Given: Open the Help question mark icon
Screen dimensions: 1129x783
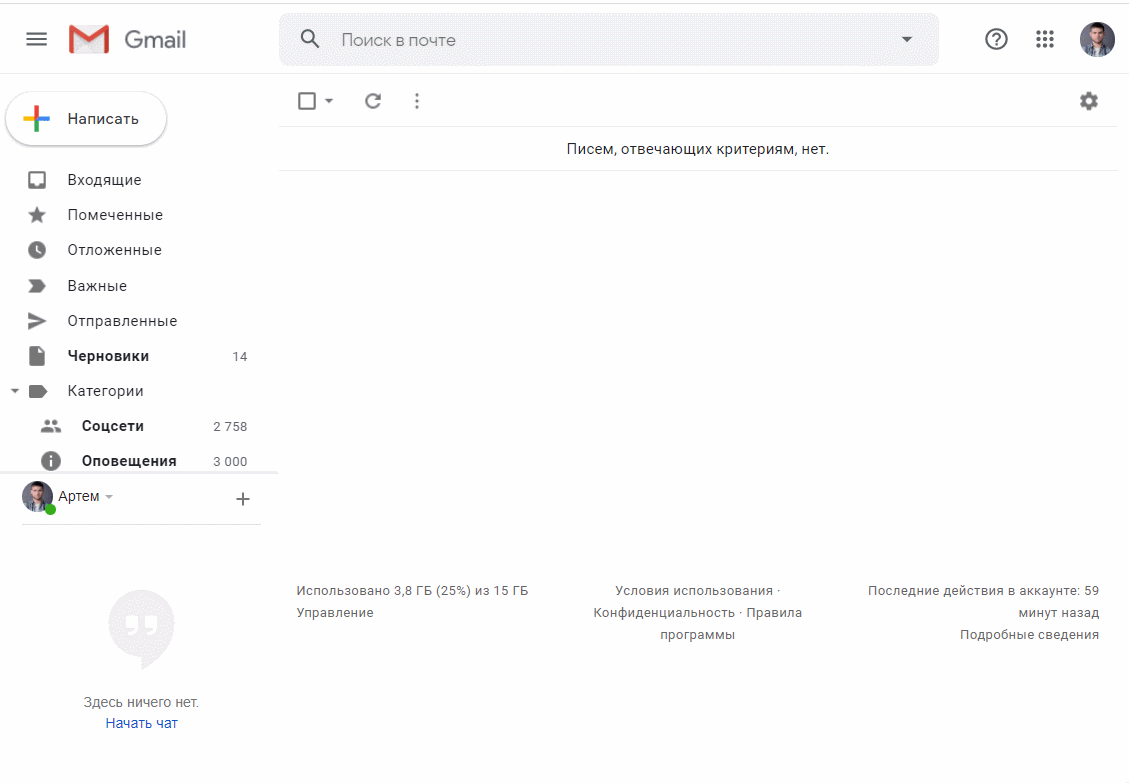Looking at the screenshot, I should point(996,39).
